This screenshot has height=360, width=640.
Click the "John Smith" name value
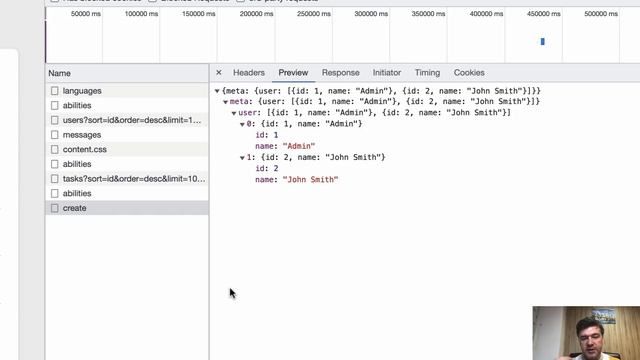point(310,180)
